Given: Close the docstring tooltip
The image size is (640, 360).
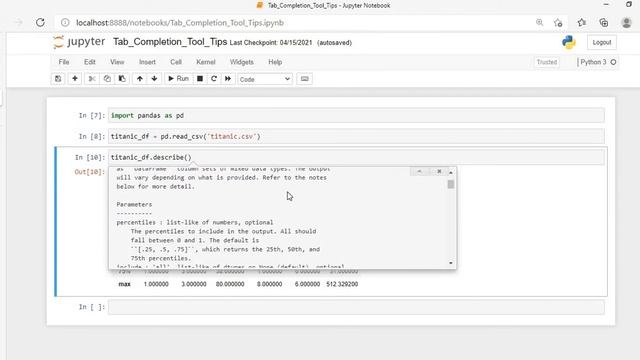Looking at the screenshot, I should tap(439, 171).
